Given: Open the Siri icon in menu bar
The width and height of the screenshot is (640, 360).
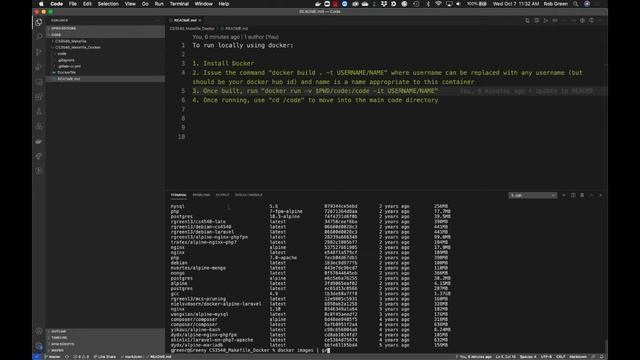Looking at the screenshot, I should [x=587, y=4].
